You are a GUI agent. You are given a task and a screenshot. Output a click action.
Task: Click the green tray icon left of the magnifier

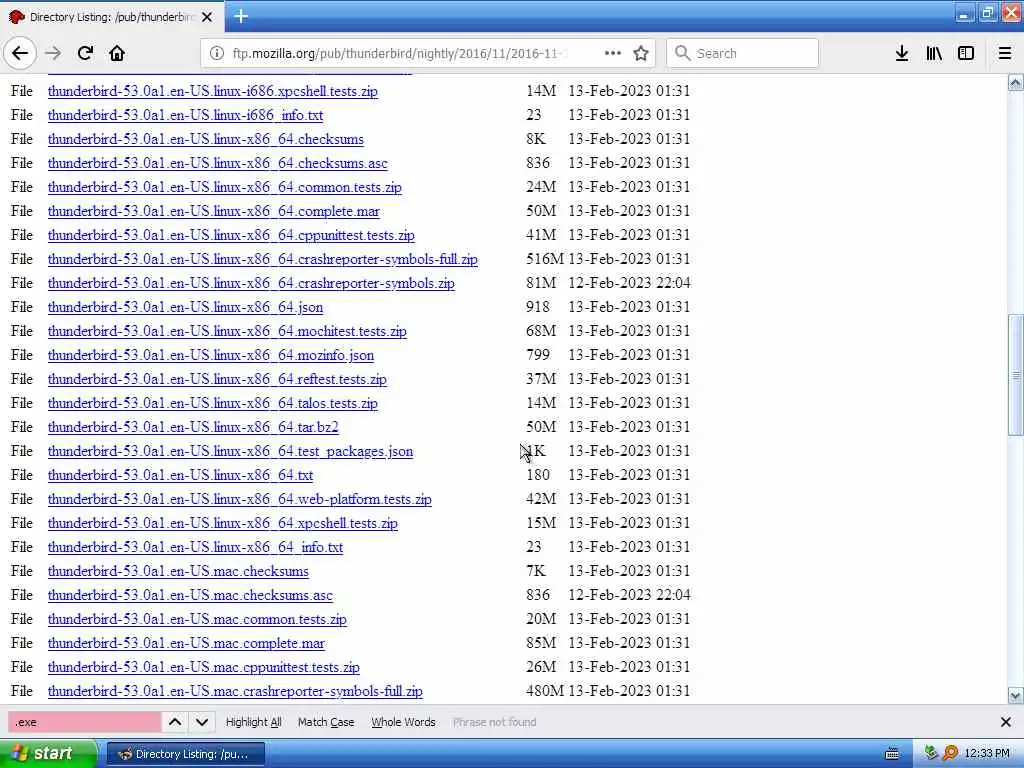pos(932,754)
